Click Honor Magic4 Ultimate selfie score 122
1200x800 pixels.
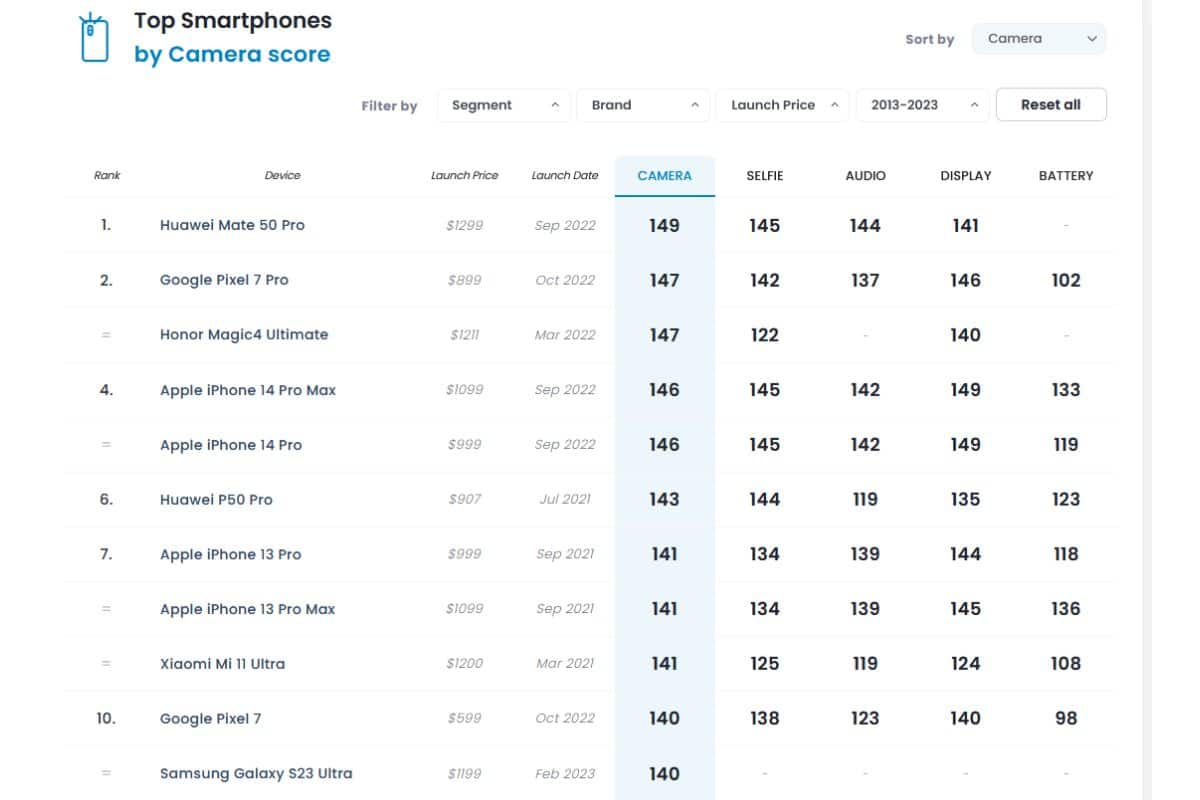click(x=765, y=336)
